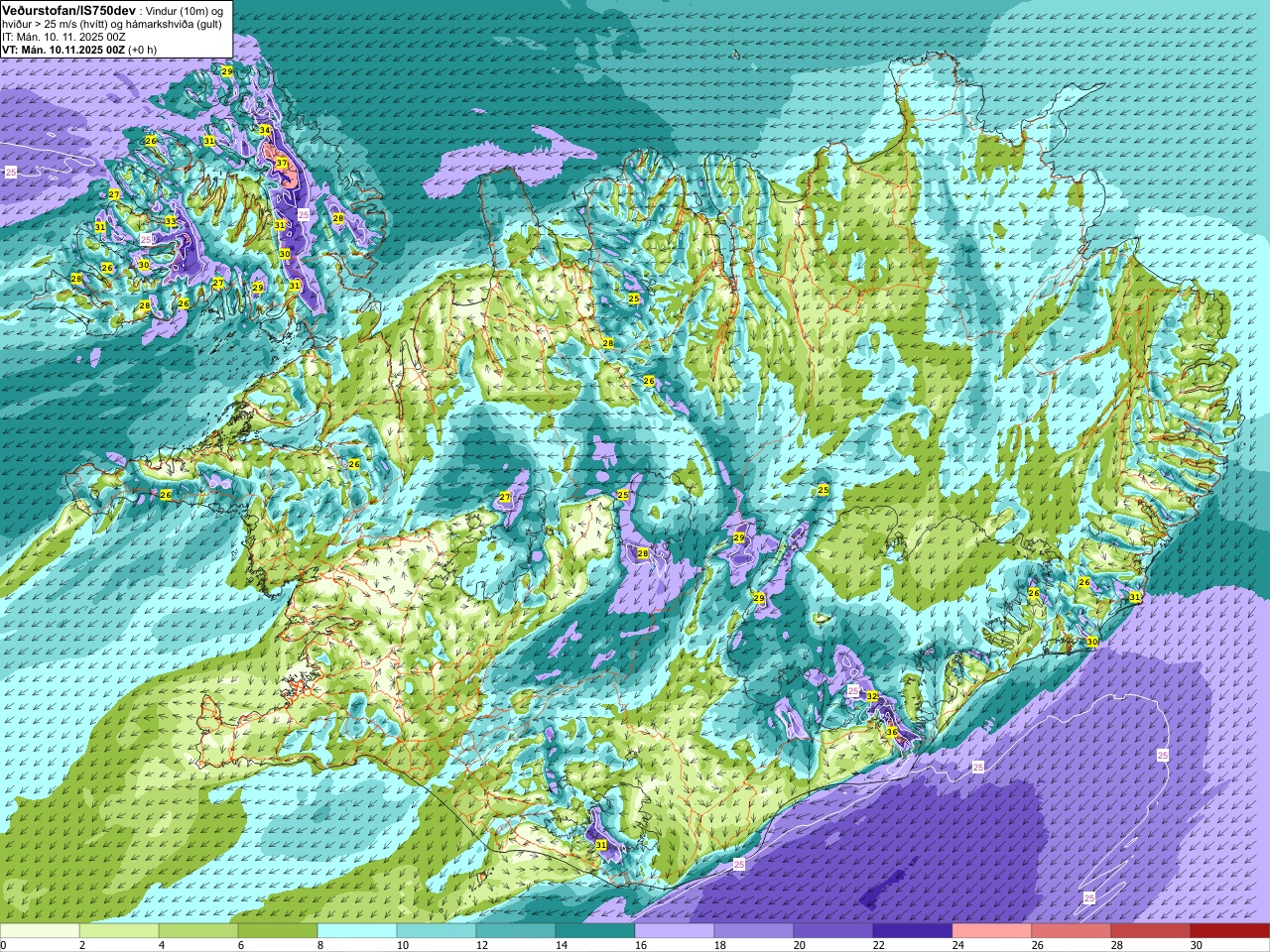The image size is (1270, 952).
Task: Pick the 6–8 green legend swatch
Action: (278, 931)
